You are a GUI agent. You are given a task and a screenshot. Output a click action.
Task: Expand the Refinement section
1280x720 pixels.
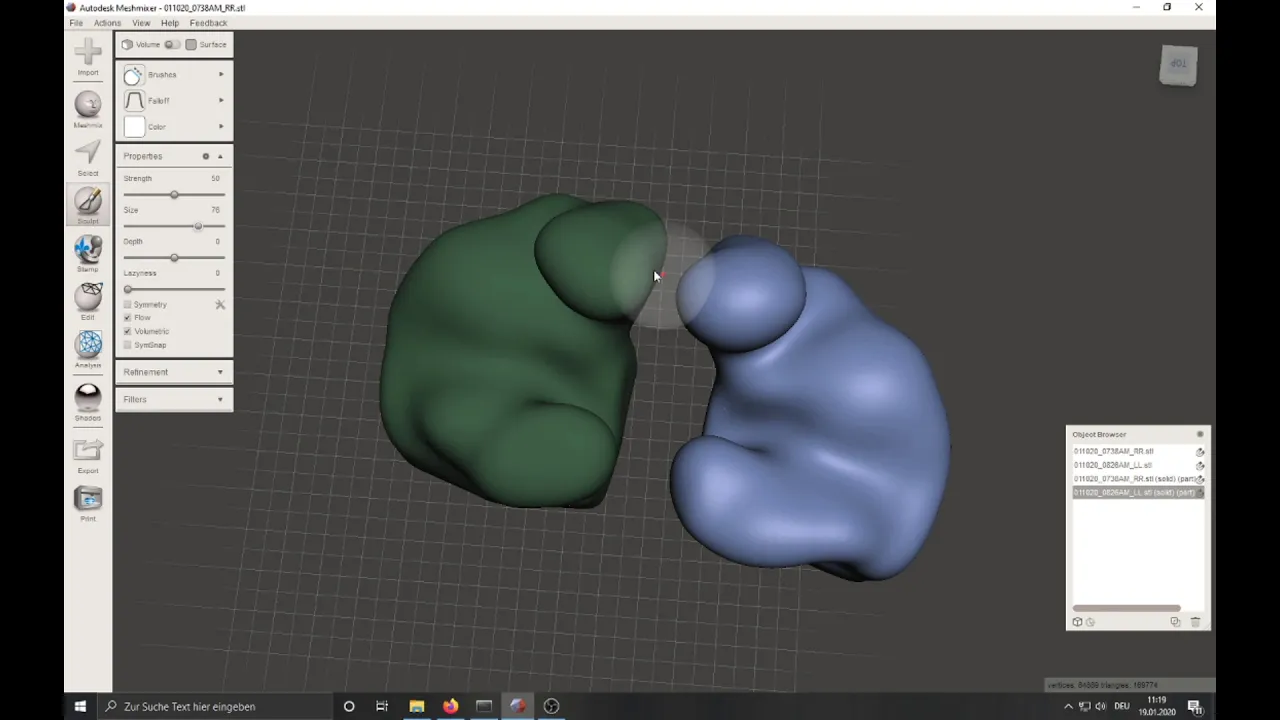174,372
